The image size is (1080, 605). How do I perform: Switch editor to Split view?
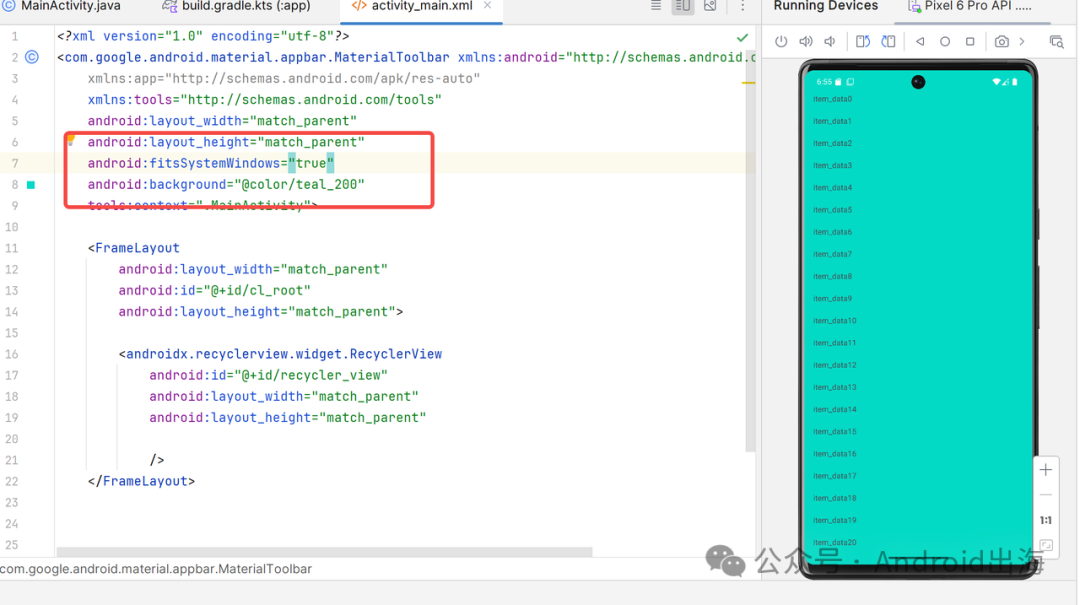pos(683,6)
